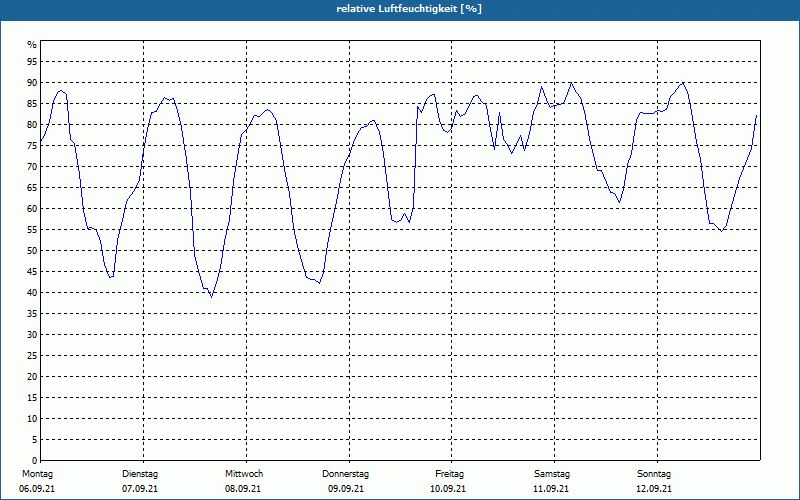
Task: Click the '65' y-axis label
Action: pos(32,188)
